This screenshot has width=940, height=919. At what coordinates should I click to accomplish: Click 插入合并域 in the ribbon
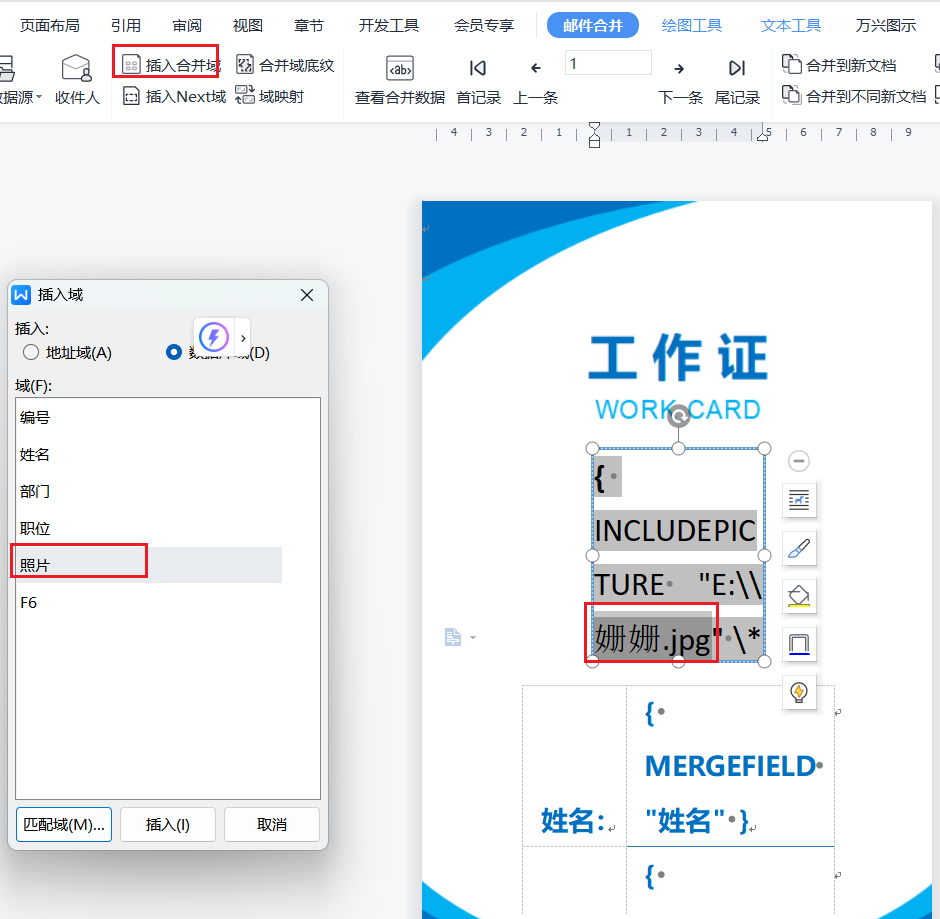(170, 66)
